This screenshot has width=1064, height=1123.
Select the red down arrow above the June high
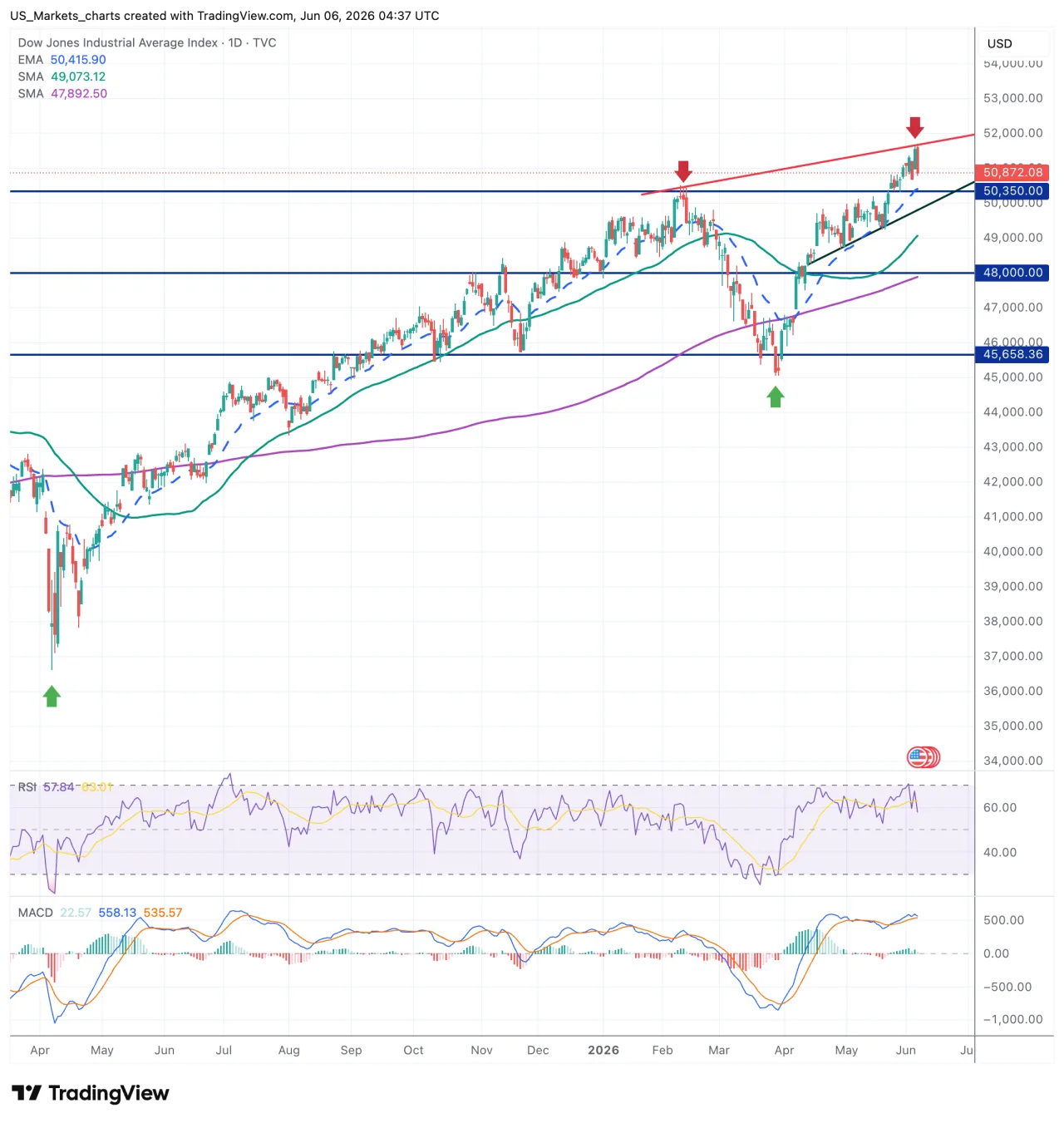click(914, 127)
